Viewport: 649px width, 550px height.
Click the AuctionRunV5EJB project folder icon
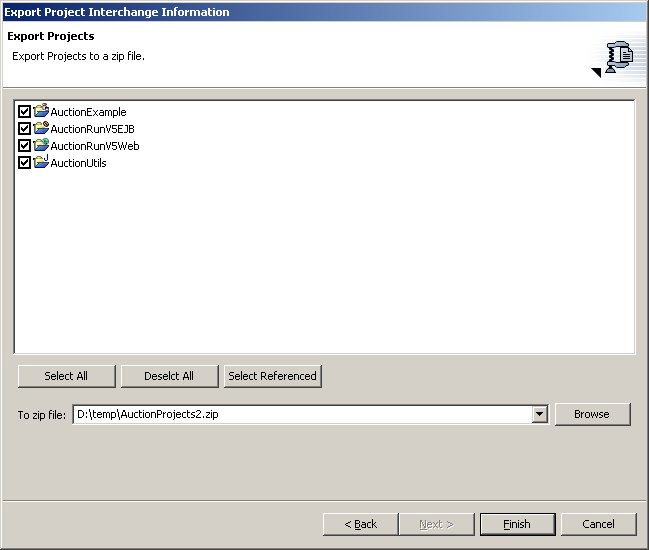pos(41,128)
